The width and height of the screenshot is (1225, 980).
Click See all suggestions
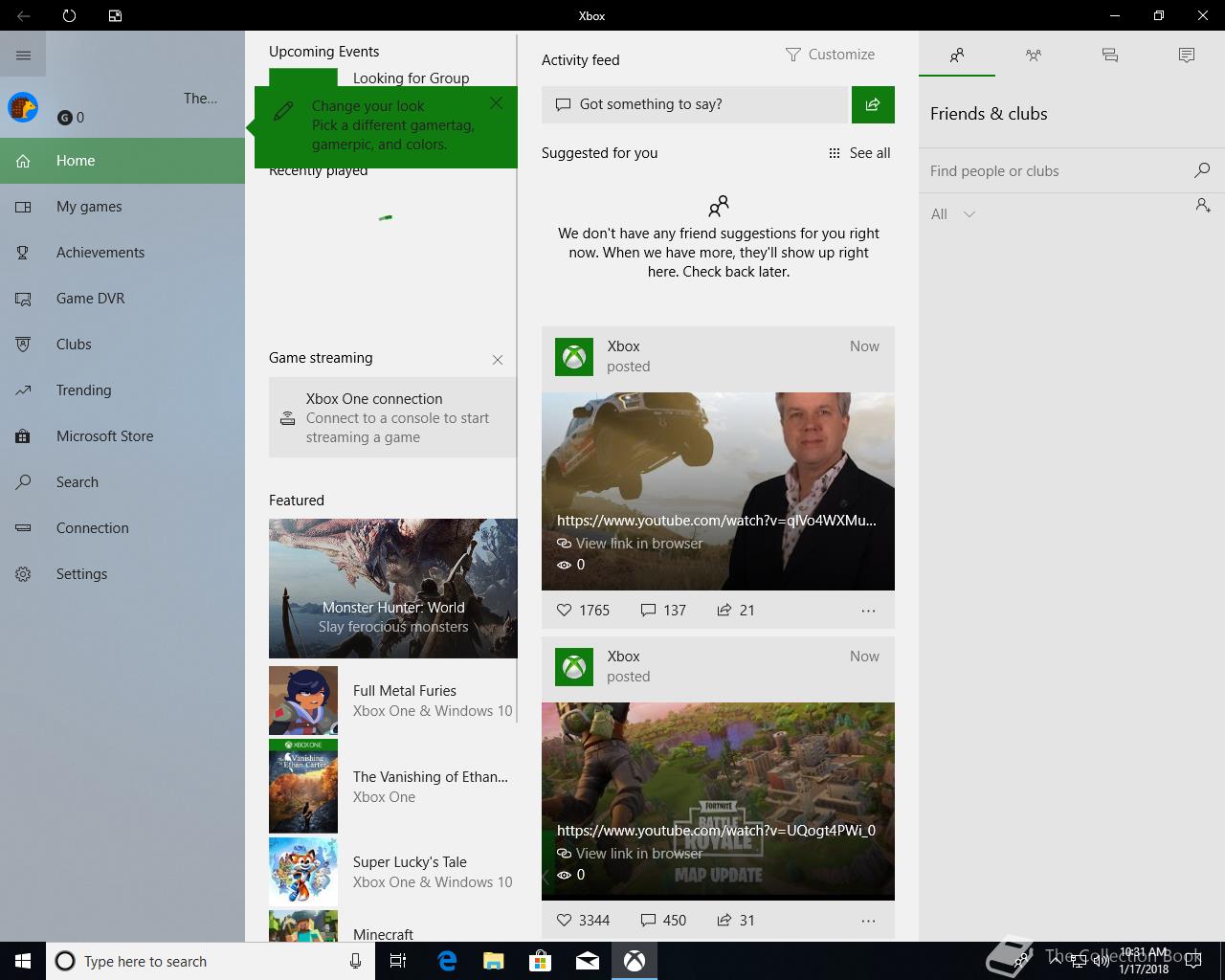(x=859, y=153)
